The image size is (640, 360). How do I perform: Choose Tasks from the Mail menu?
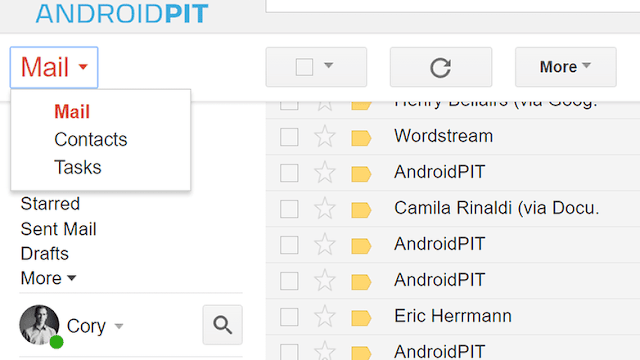pos(78,167)
